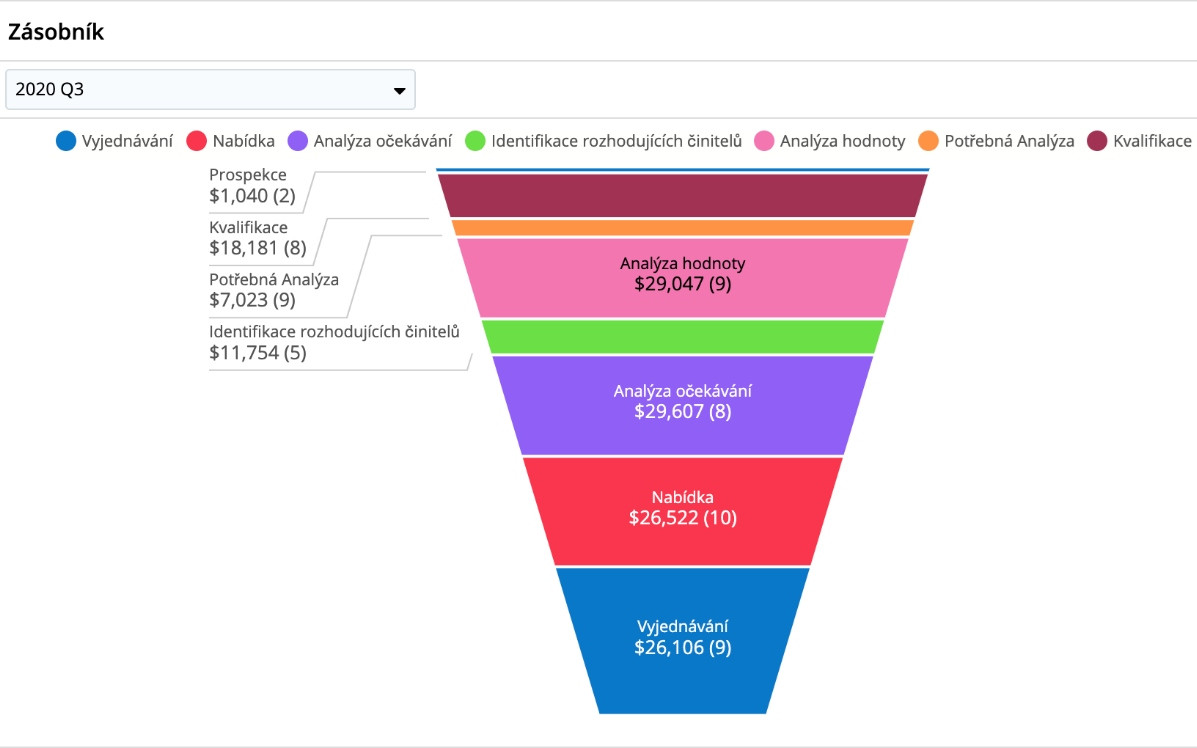Click the maroon Kvalifikace legend circle
Image resolution: width=1197 pixels, height=748 pixels.
pos(1097,141)
